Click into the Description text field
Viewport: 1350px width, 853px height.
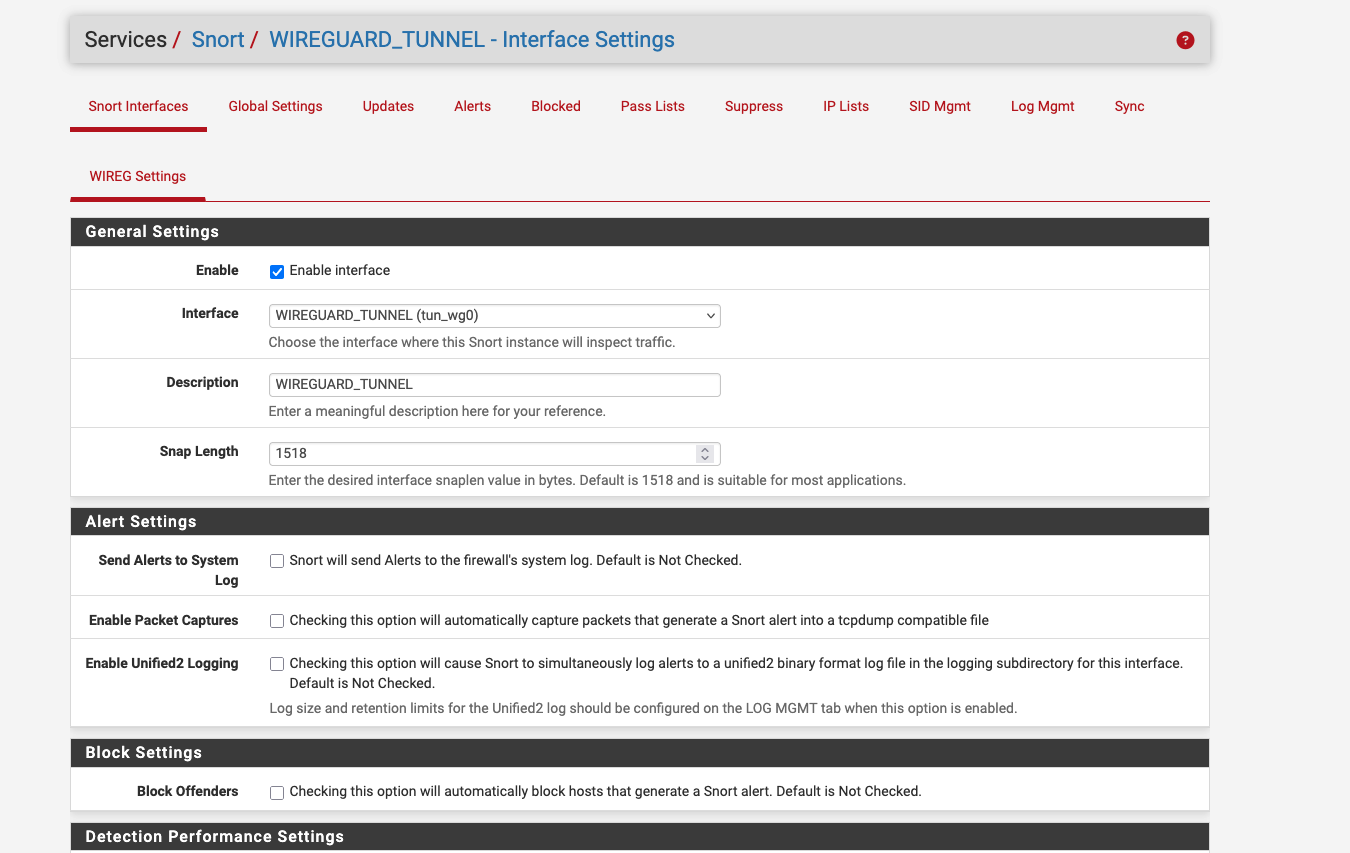click(x=494, y=385)
